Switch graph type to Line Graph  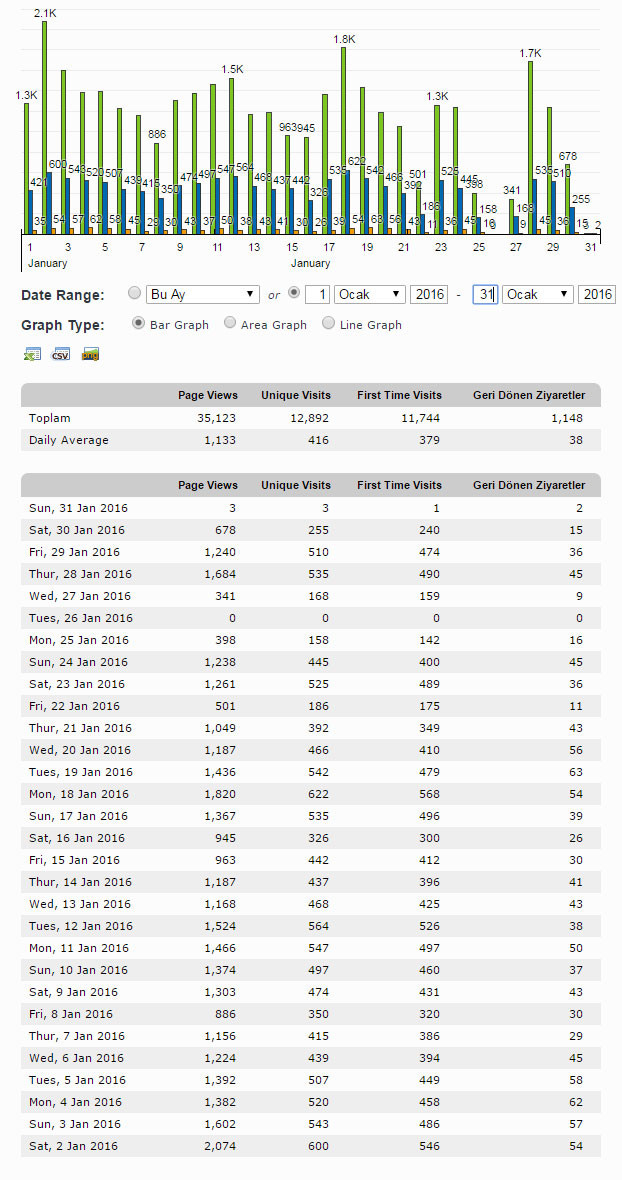coord(329,324)
